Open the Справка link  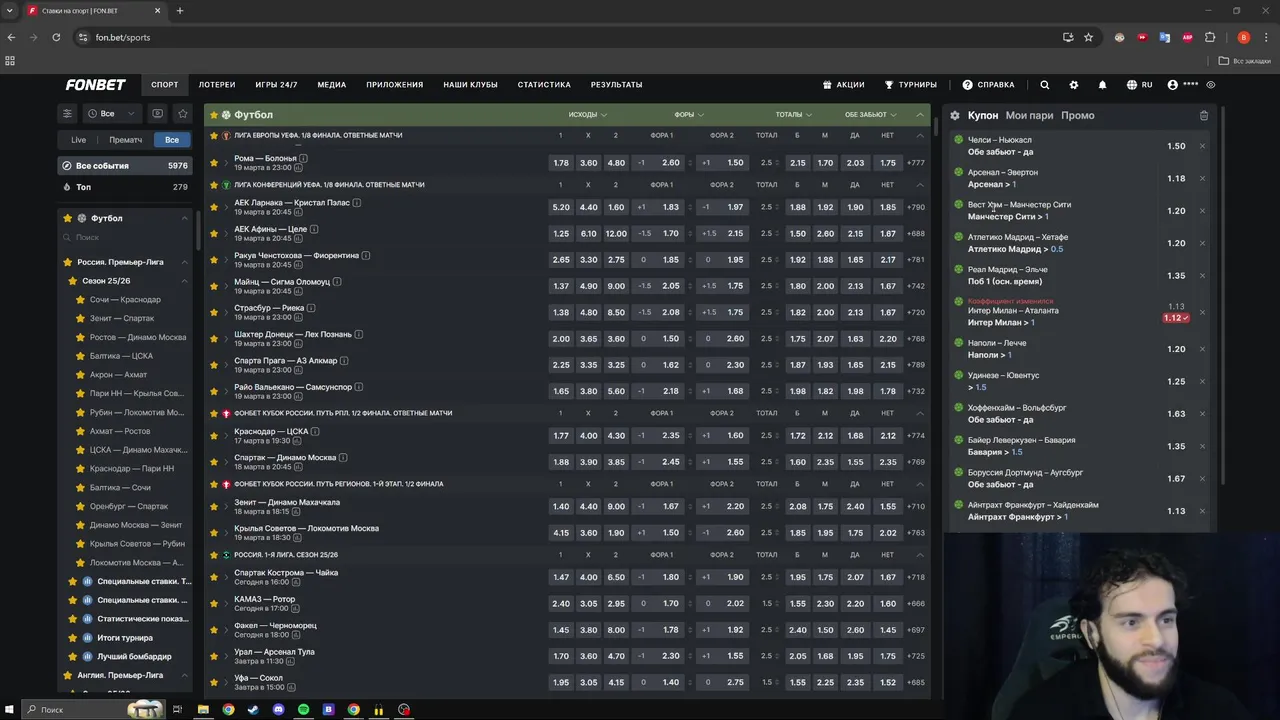(x=989, y=85)
